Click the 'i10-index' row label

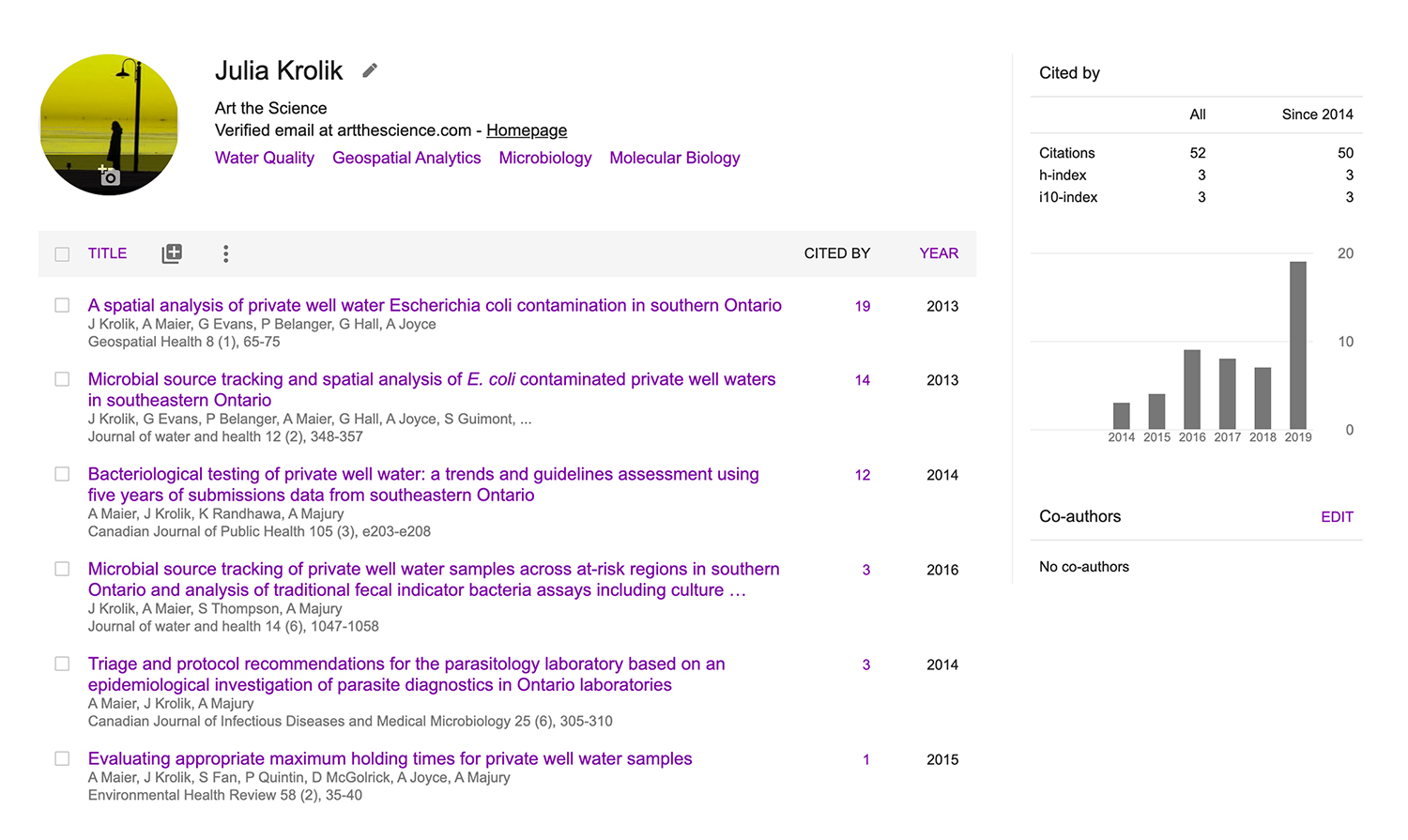(x=1068, y=197)
